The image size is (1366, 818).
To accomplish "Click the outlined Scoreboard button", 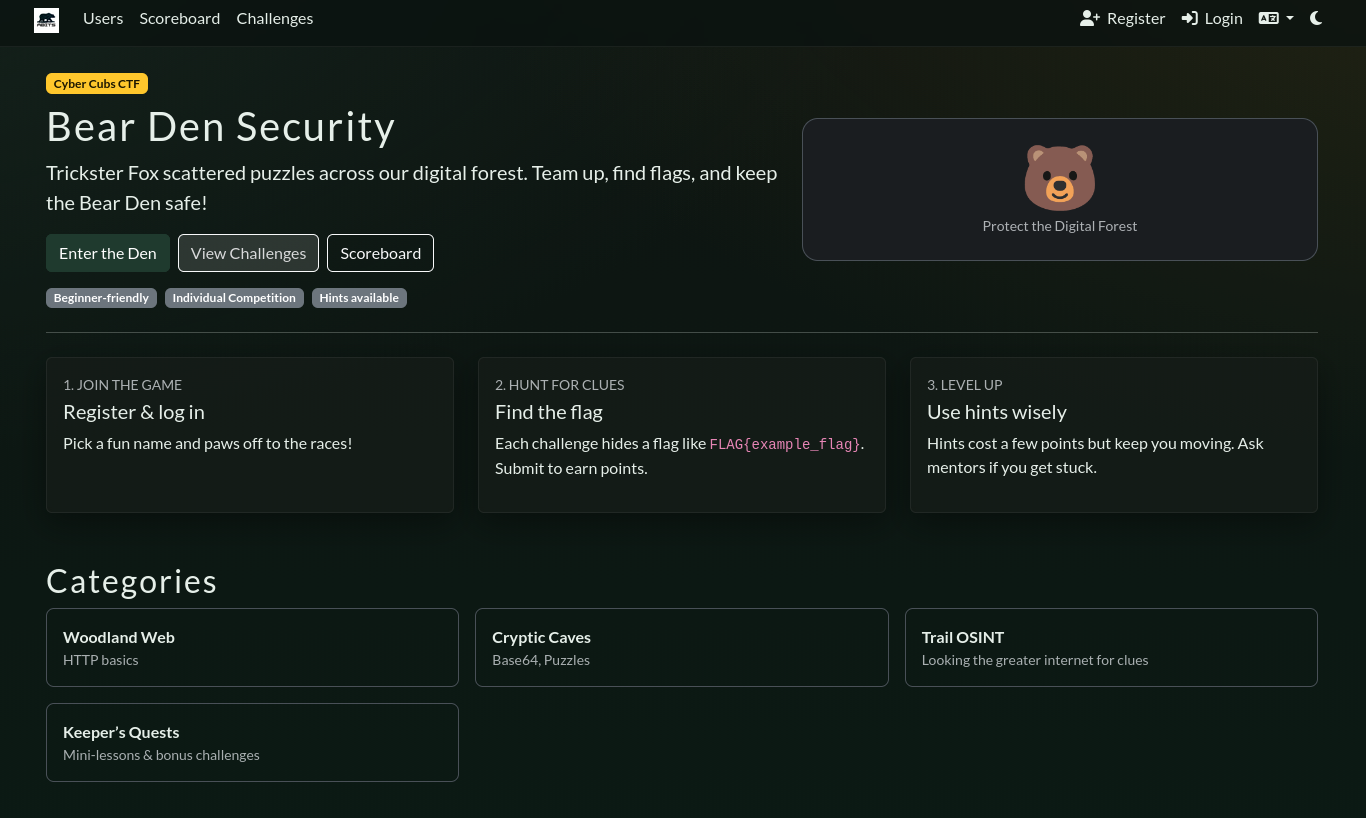I will [380, 253].
